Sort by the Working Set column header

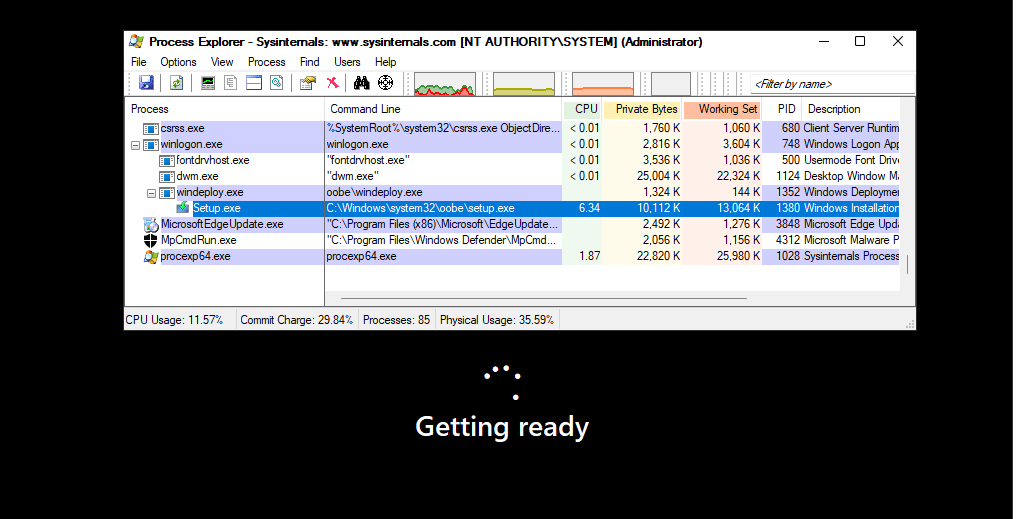722,109
